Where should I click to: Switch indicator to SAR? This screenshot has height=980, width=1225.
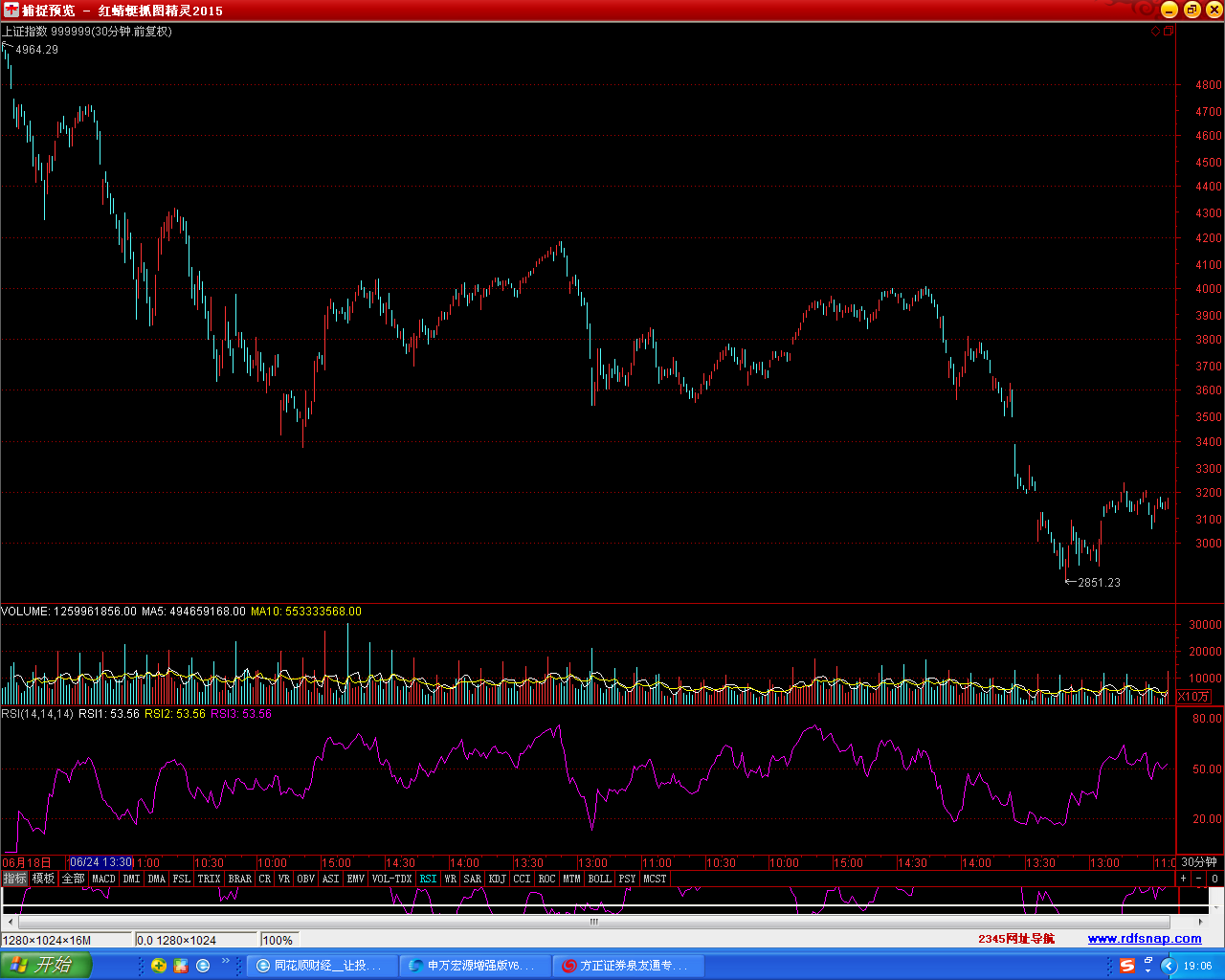coord(473,879)
